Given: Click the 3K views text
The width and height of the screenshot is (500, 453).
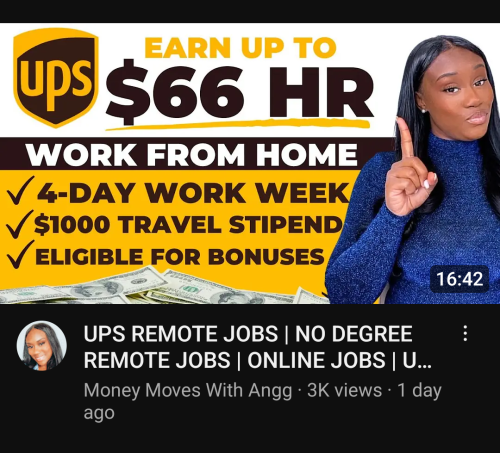Looking at the screenshot, I should coord(344,390).
